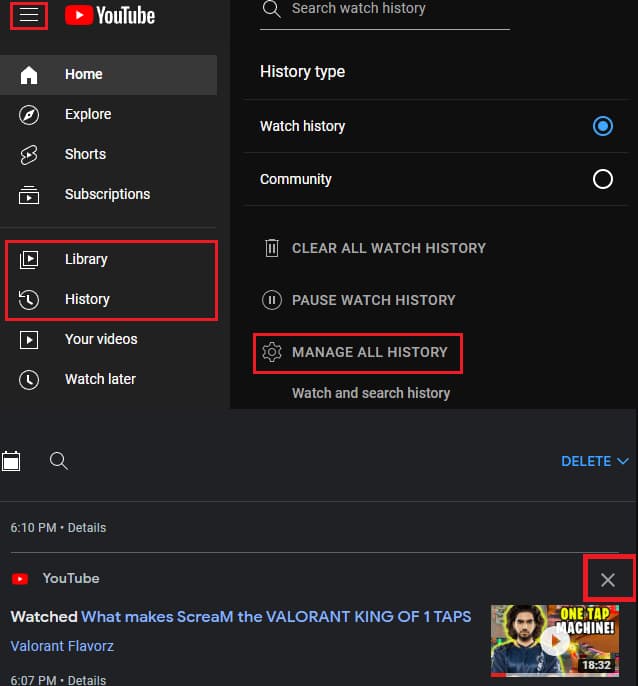Click Pause watch history
Screen dimensions: 638x686
359,301
